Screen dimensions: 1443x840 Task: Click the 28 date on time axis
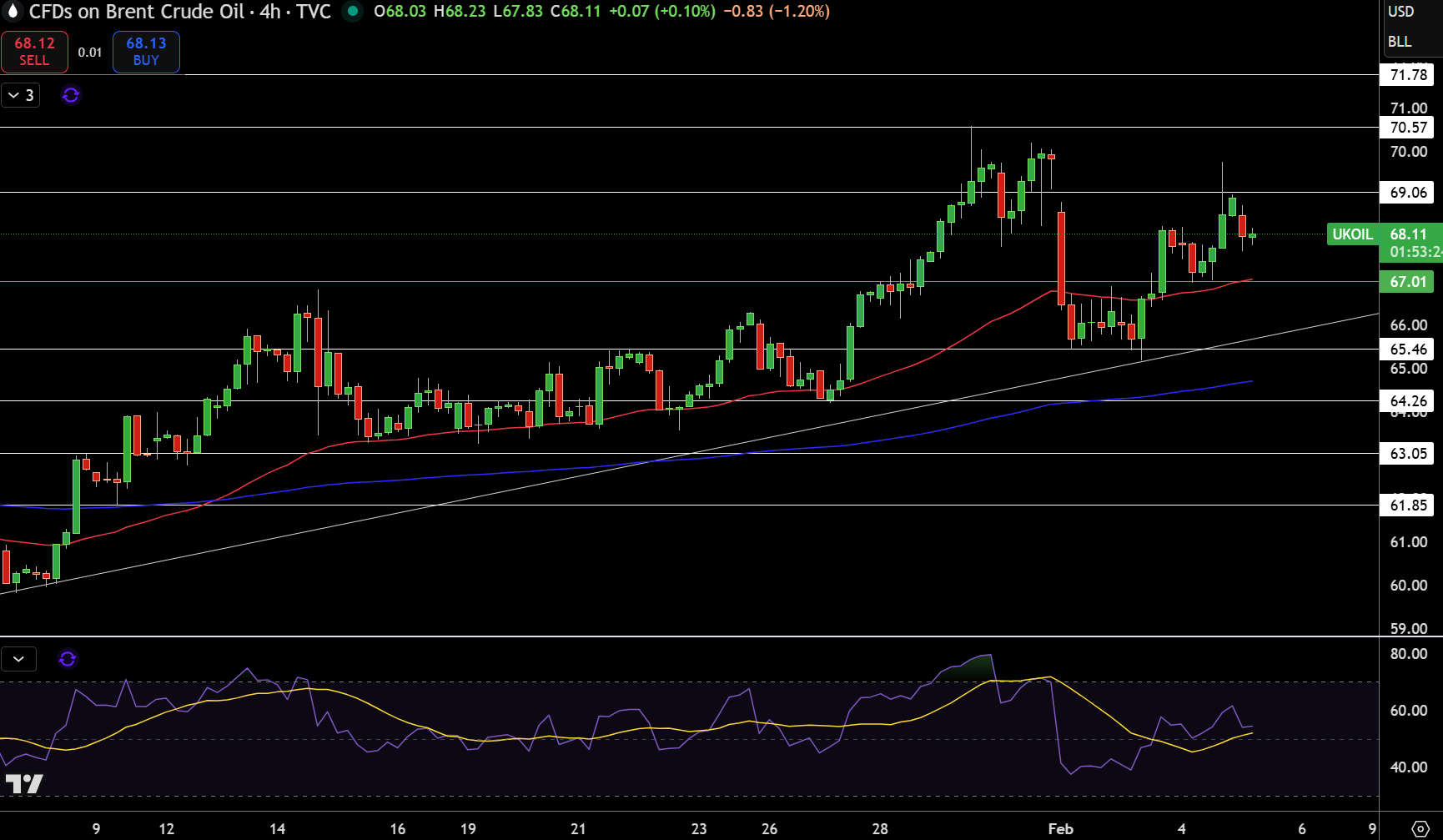point(880,828)
